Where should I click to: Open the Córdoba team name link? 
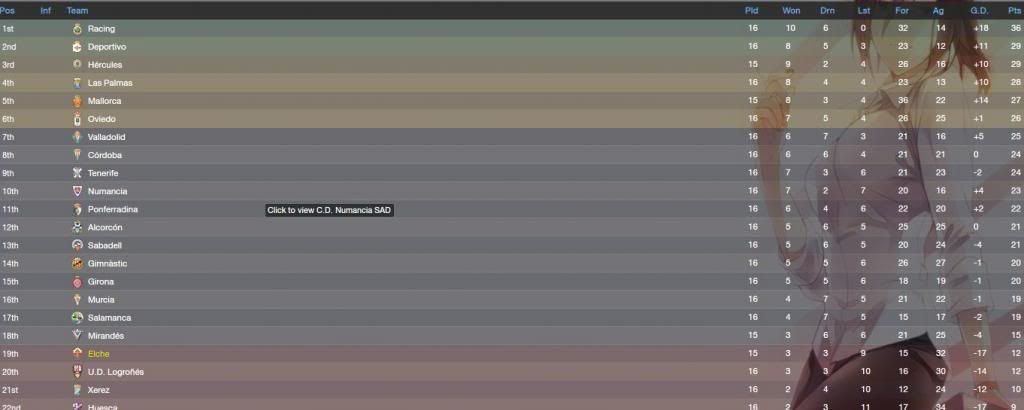click(104, 155)
